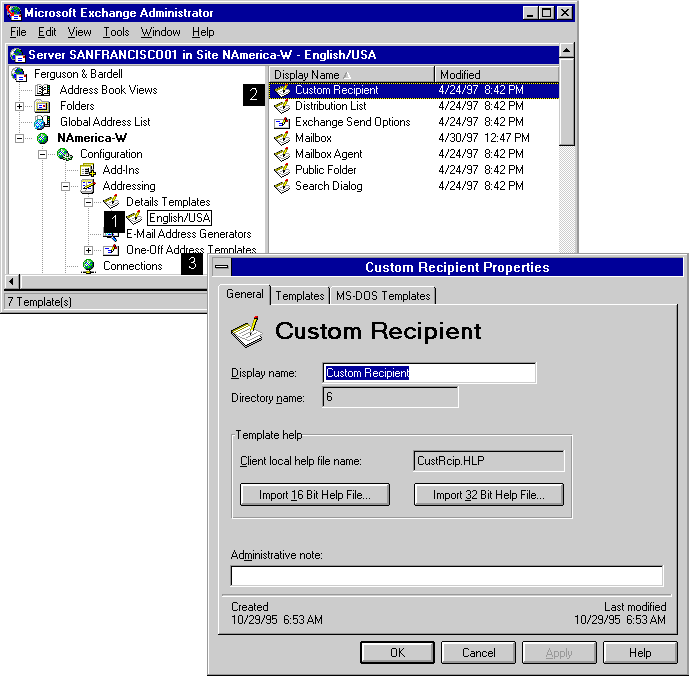Click Import 16 Bit Help File button
689x676 pixels.
[315, 495]
